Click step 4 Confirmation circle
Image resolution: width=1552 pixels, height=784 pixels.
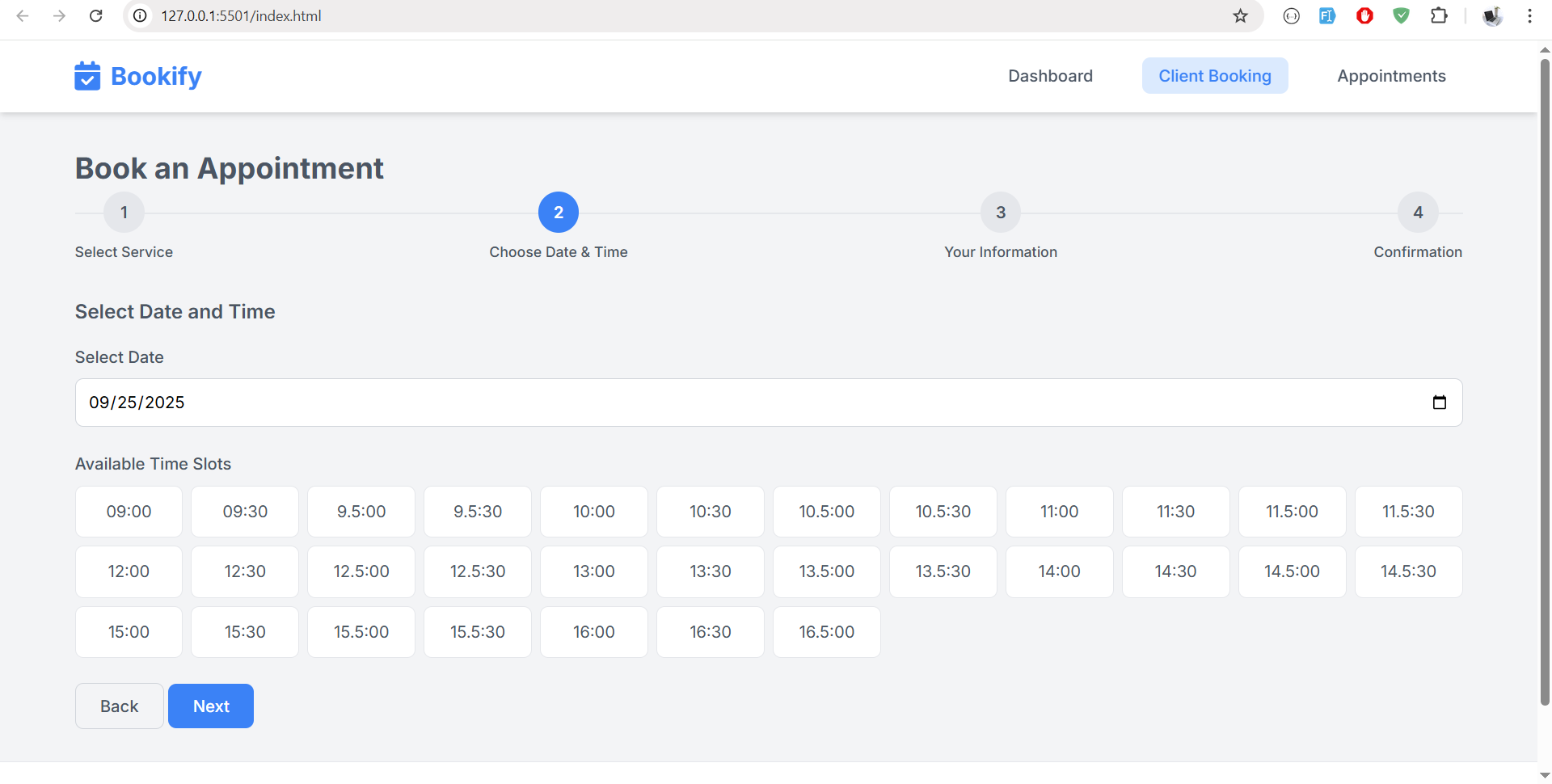click(1417, 213)
